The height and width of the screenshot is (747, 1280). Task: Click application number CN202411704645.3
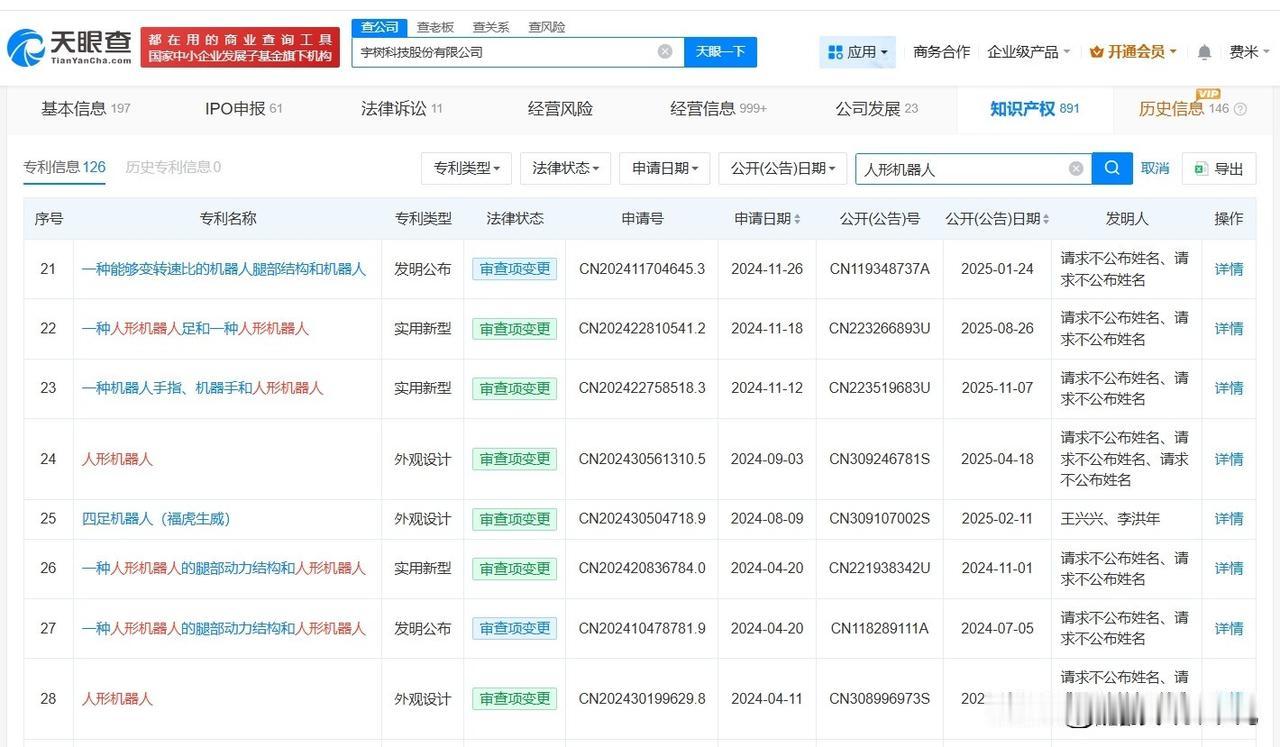[x=642, y=269]
